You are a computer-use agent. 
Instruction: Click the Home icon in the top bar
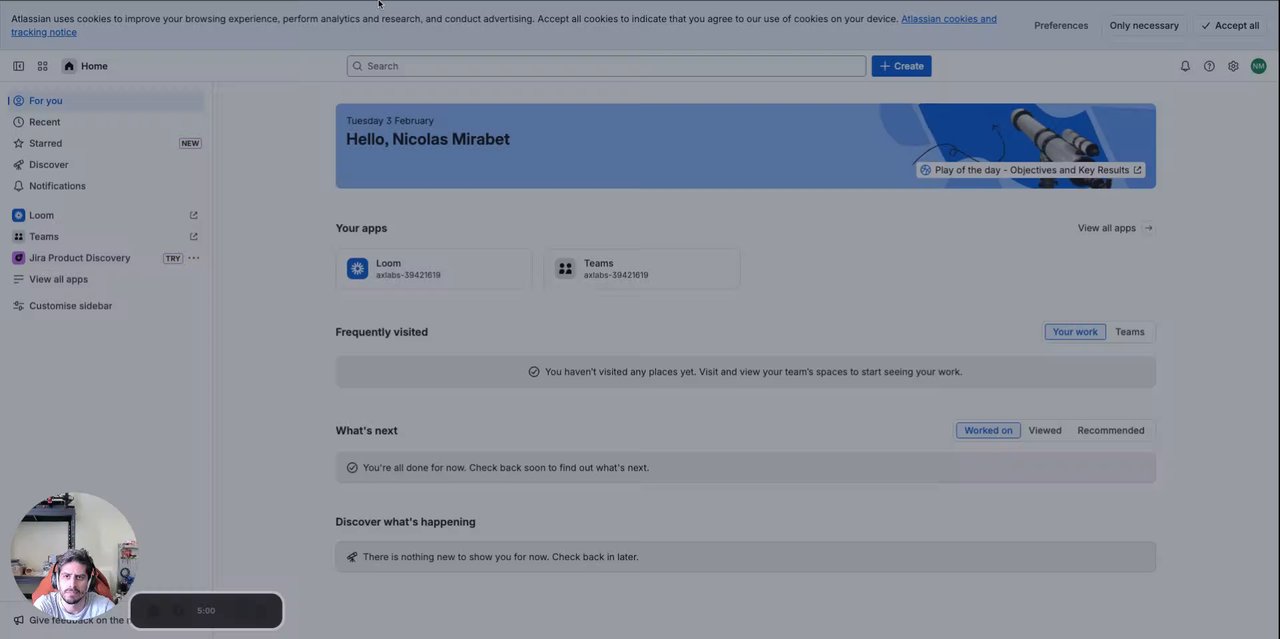68,66
